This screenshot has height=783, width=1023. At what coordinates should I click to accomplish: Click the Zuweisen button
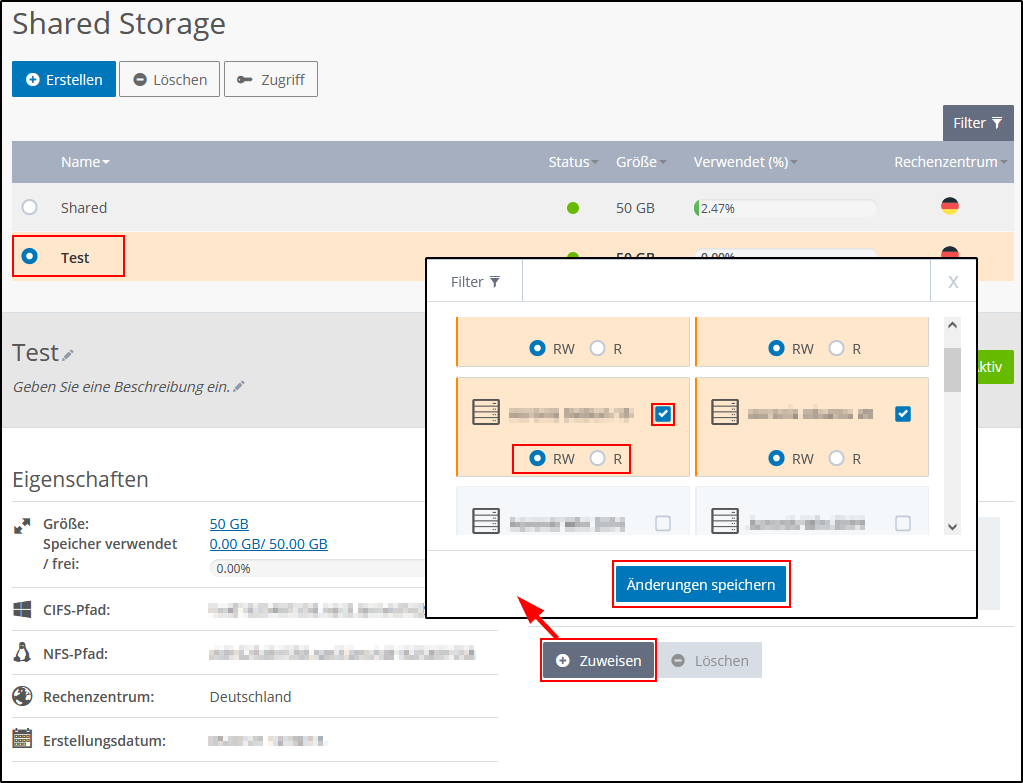598,660
